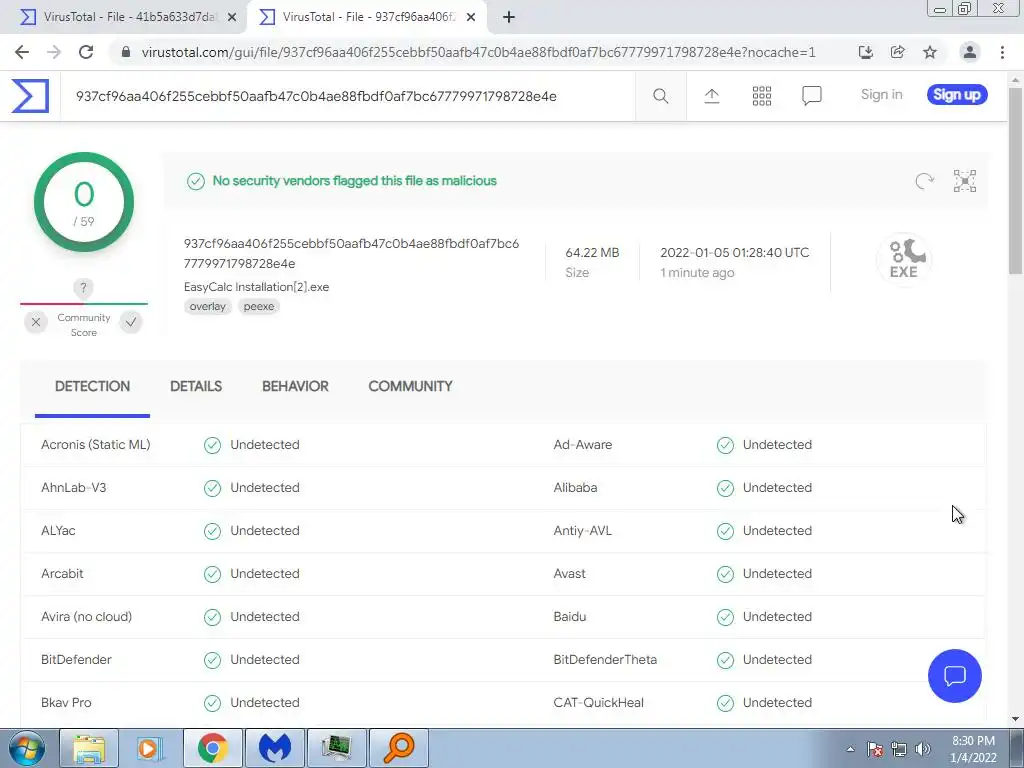The height and width of the screenshot is (768, 1024).
Task: Open the upload file icon
Action: pos(712,96)
